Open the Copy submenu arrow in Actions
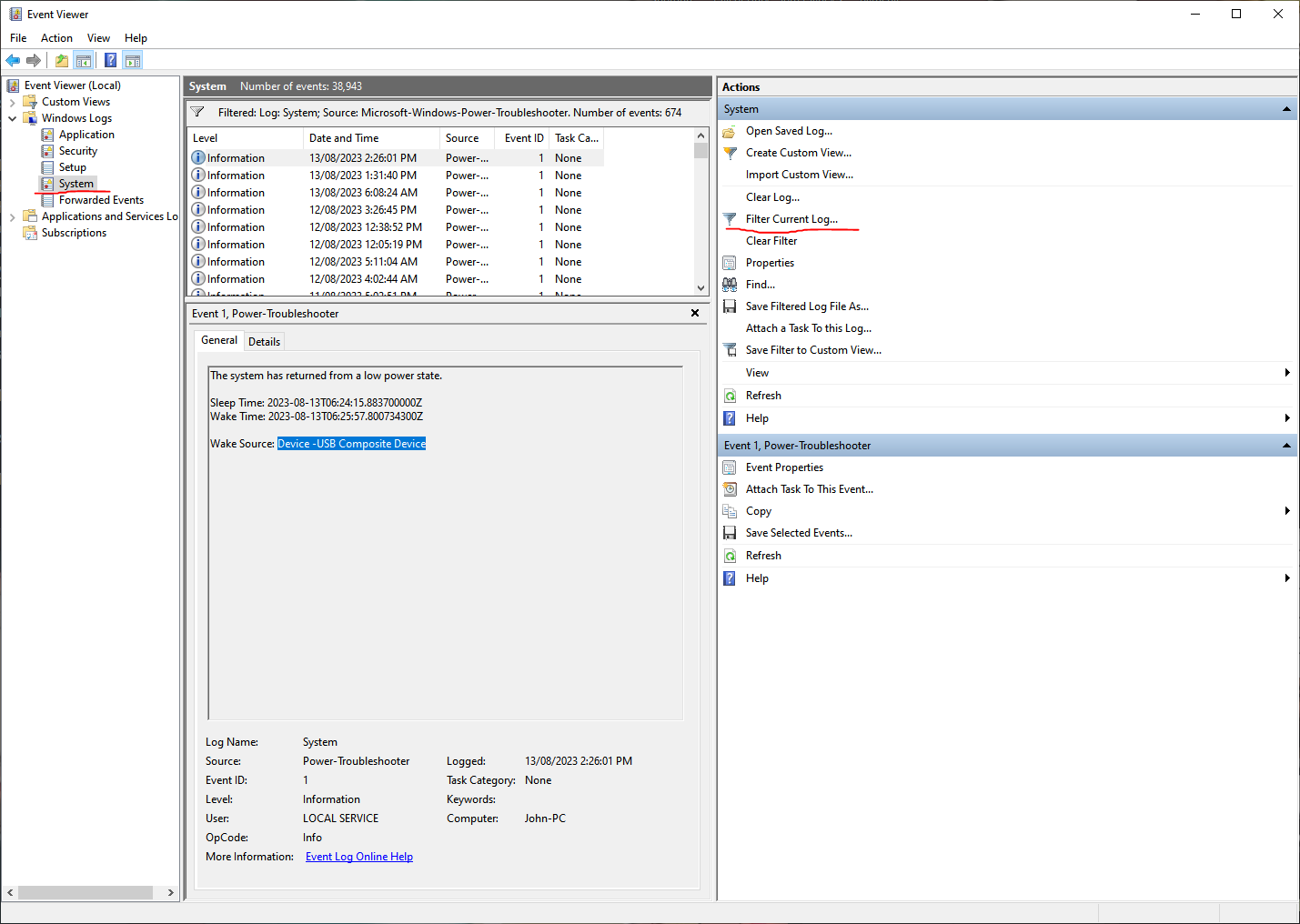 [x=1286, y=511]
